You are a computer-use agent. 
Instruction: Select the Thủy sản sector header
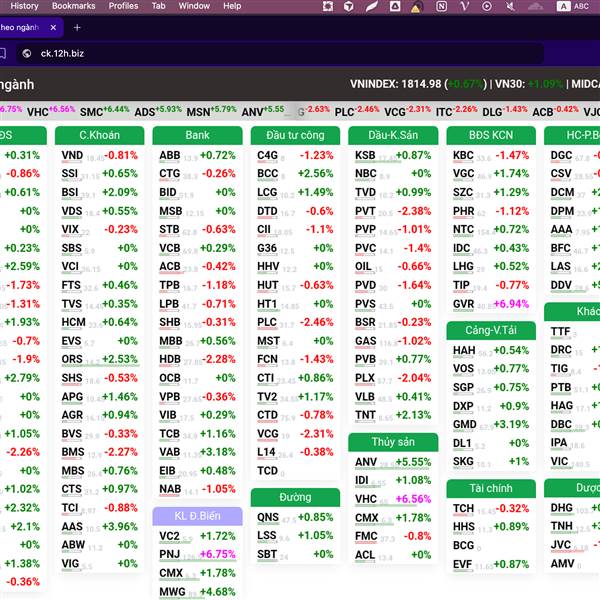point(393,442)
